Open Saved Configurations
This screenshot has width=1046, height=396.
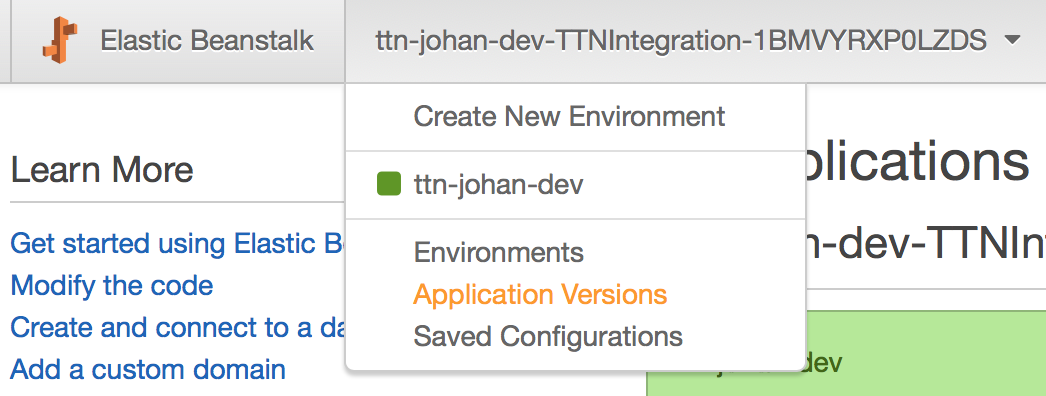(x=548, y=336)
